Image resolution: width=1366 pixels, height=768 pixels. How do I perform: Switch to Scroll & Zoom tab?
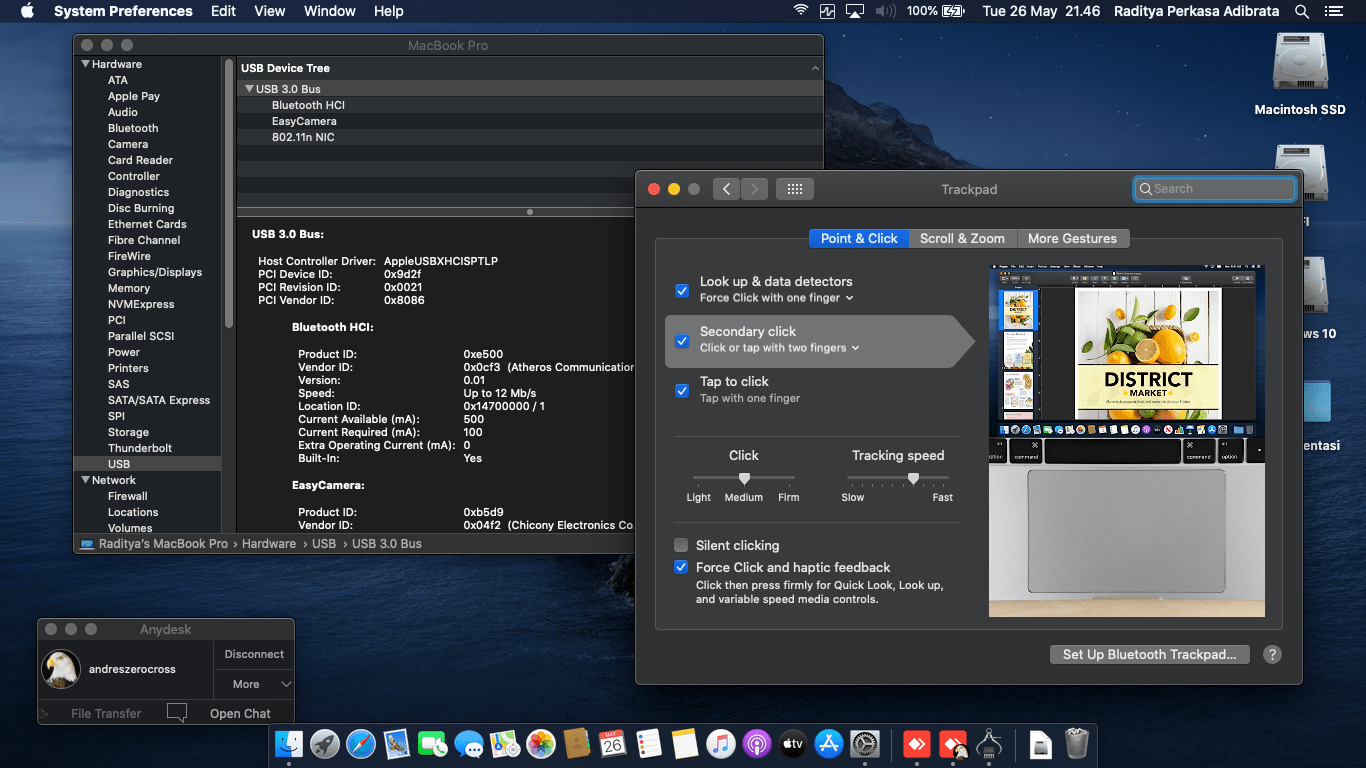tap(962, 238)
